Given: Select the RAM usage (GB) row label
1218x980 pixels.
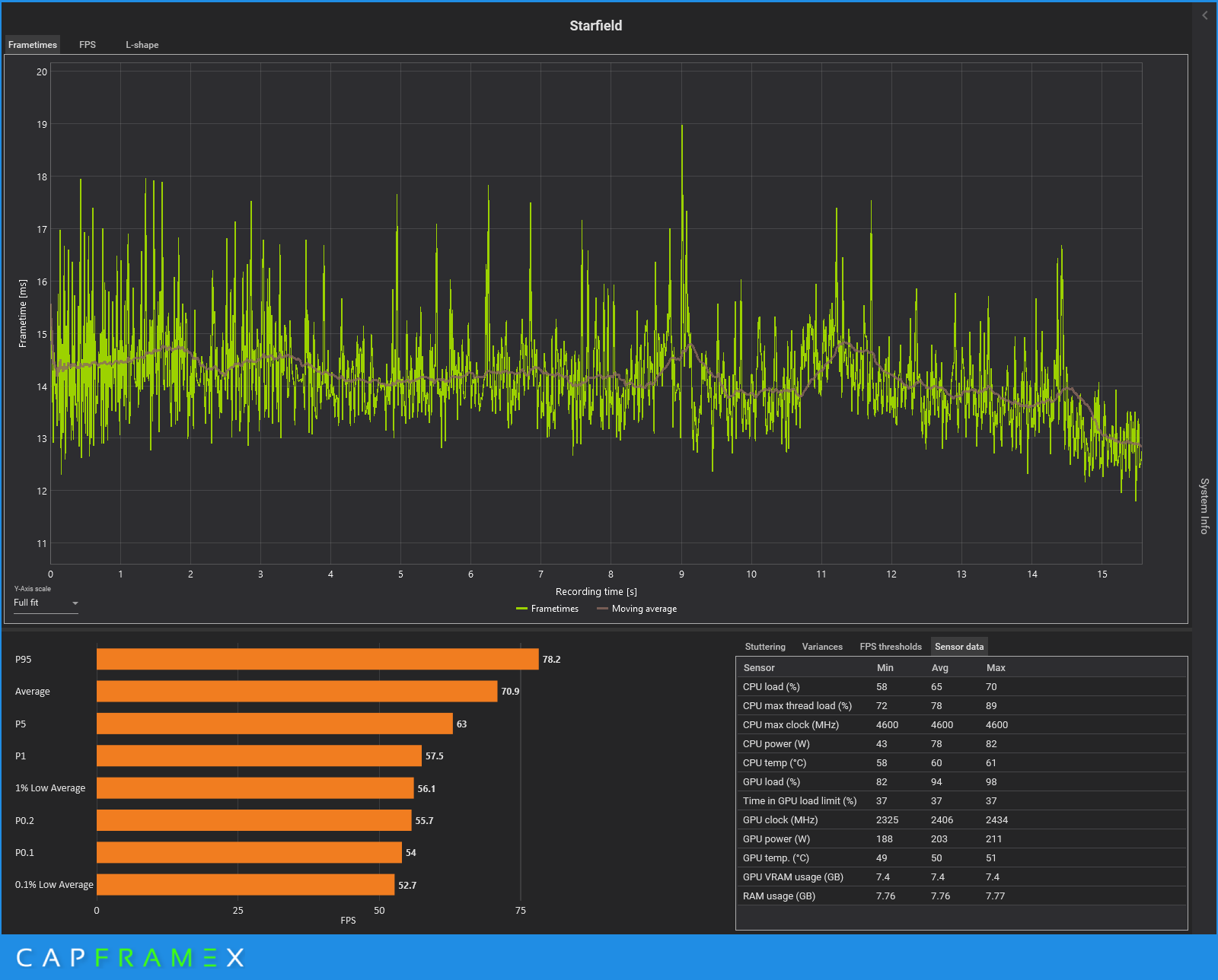Looking at the screenshot, I should [779, 896].
